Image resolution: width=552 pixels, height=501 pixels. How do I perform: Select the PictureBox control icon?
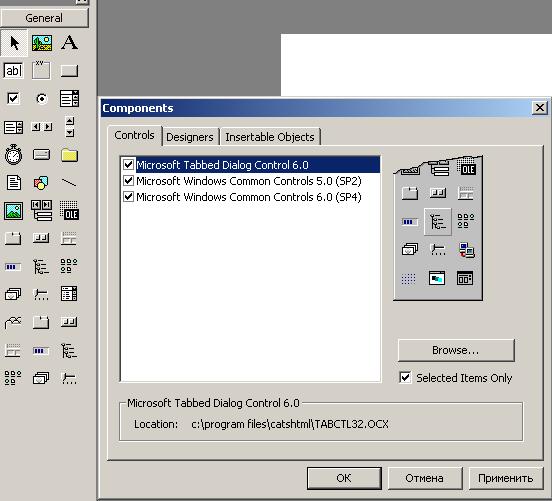(x=42, y=43)
